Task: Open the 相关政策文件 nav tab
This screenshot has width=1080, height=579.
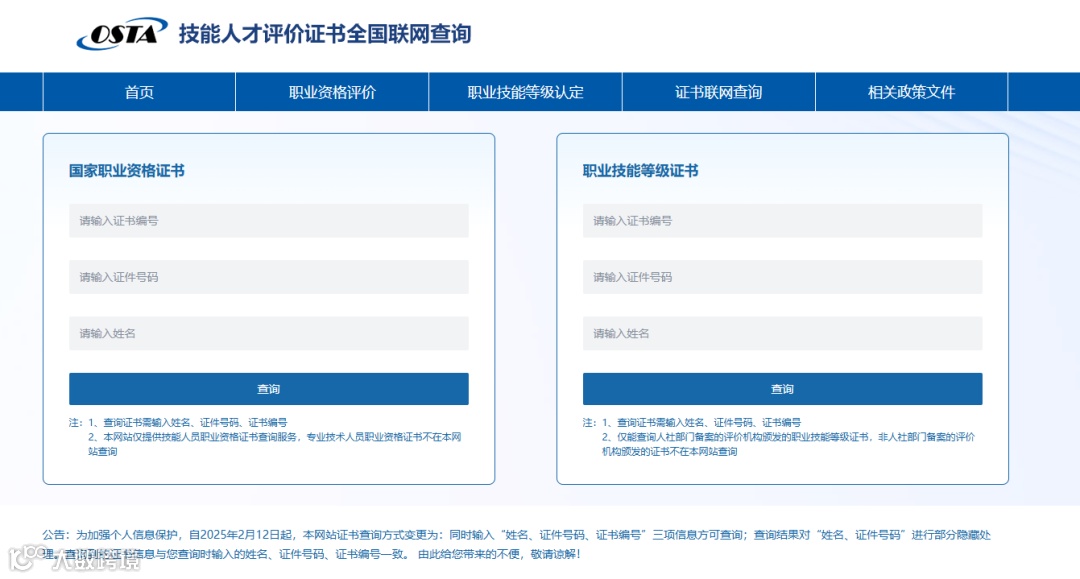Action: [x=911, y=92]
